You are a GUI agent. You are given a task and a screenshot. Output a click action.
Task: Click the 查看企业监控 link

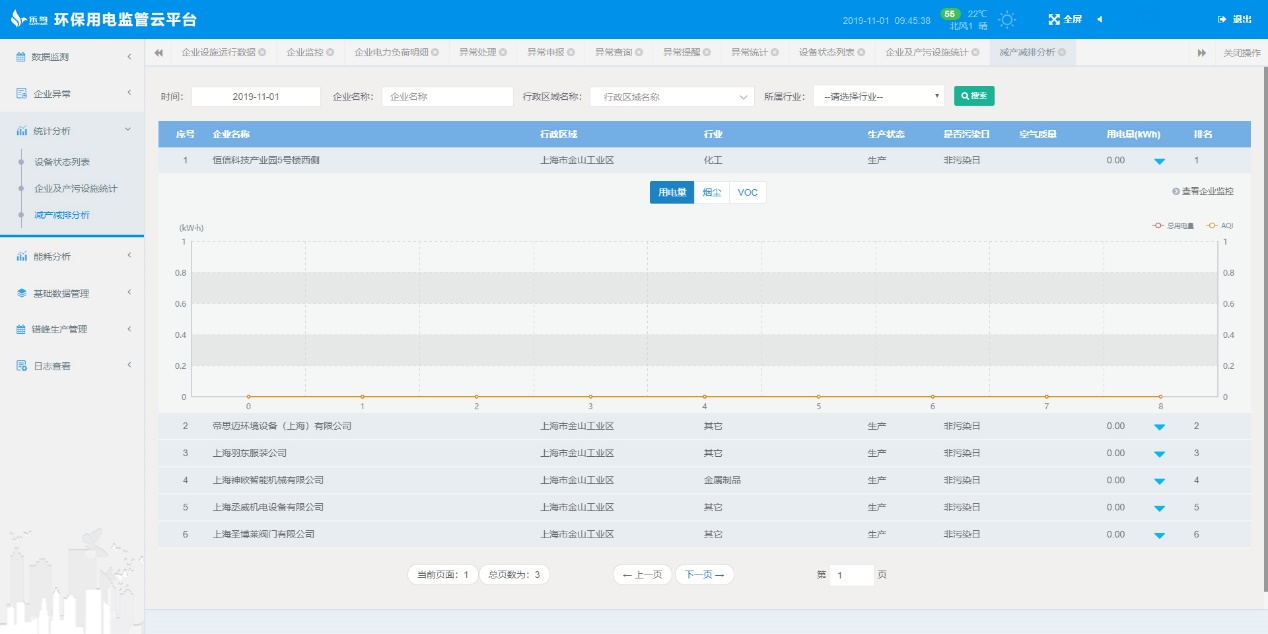(x=1203, y=191)
